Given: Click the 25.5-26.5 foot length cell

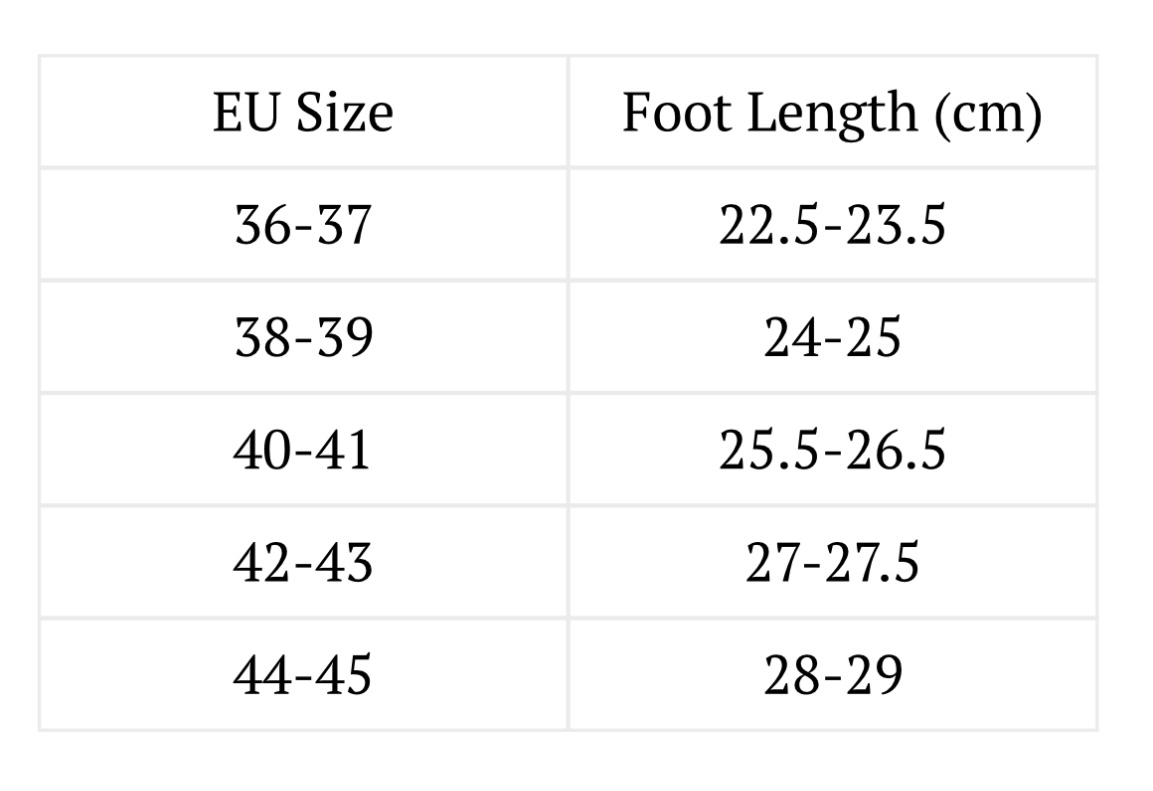Looking at the screenshot, I should [x=832, y=450].
